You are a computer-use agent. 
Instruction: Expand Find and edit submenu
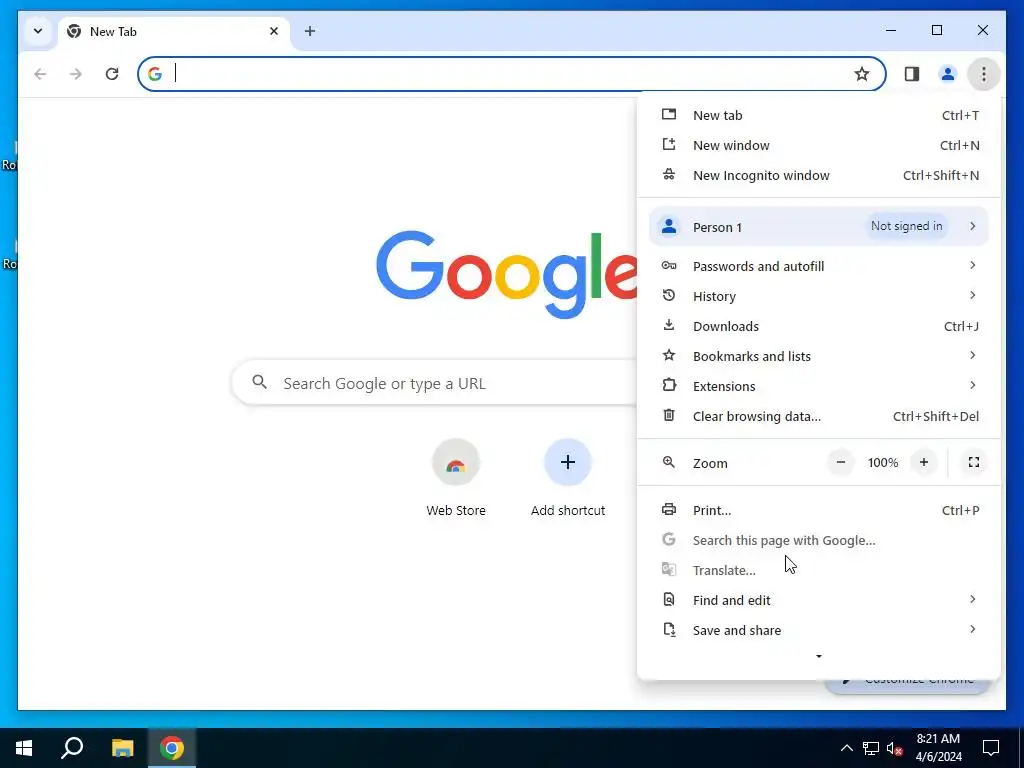pos(819,600)
